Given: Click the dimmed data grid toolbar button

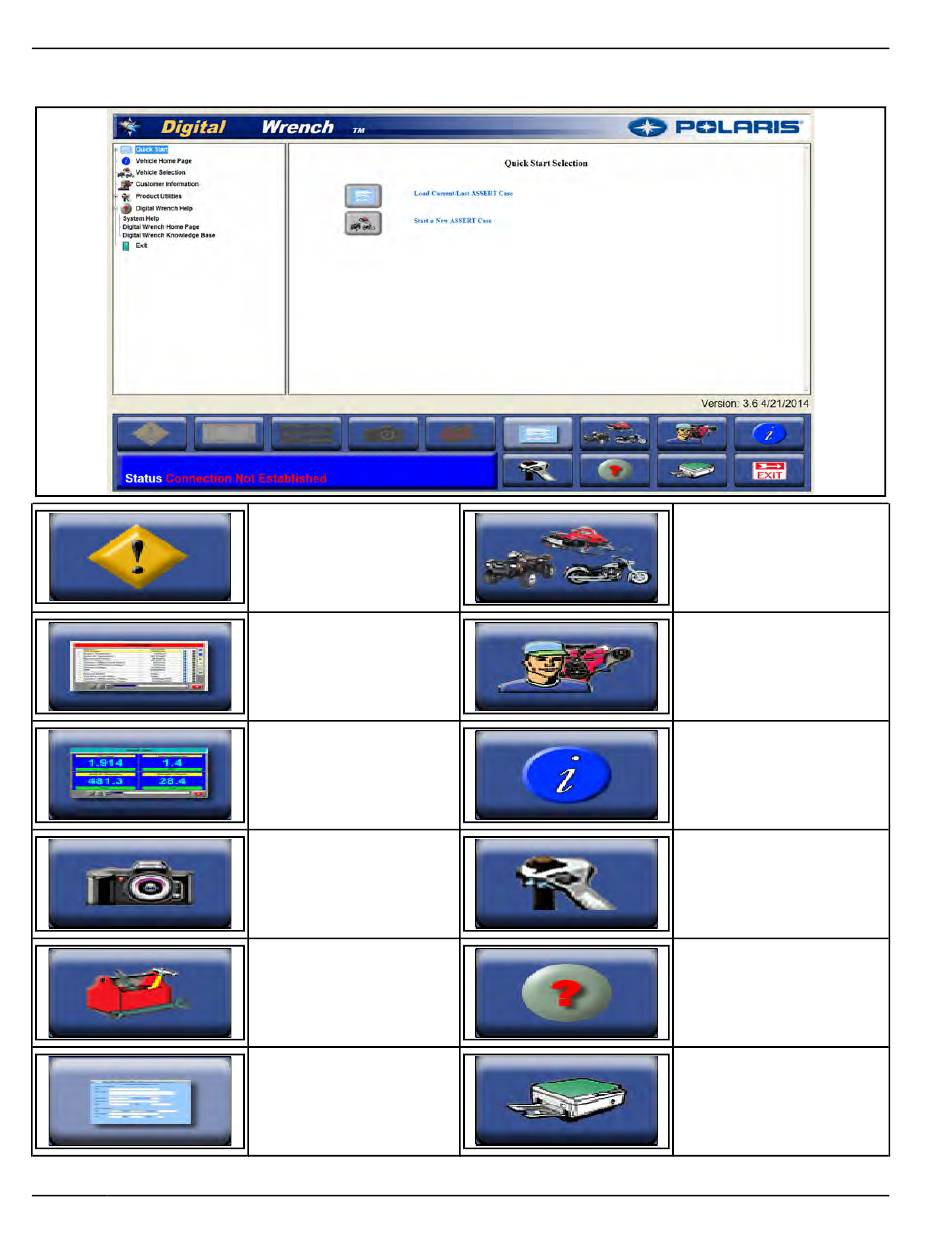Looking at the screenshot, I should [x=229, y=434].
